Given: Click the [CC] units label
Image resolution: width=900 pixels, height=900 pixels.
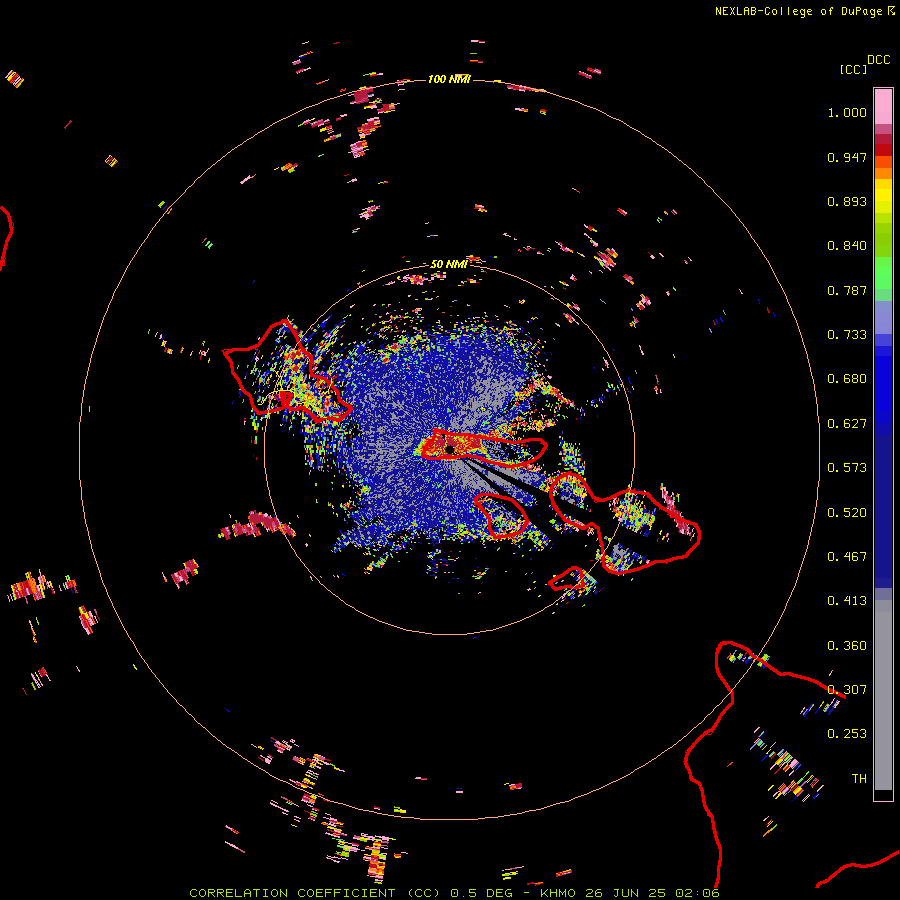Looking at the screenshot, I should coord(853,69).
